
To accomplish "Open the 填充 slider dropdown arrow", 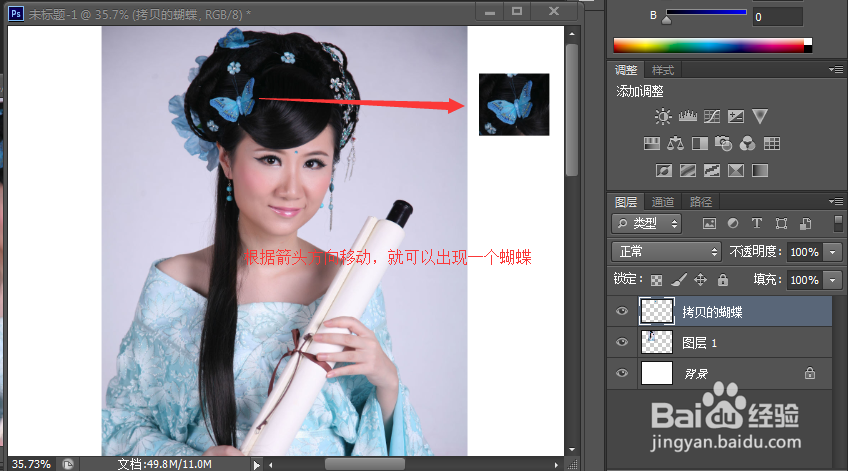I will 833,280.
